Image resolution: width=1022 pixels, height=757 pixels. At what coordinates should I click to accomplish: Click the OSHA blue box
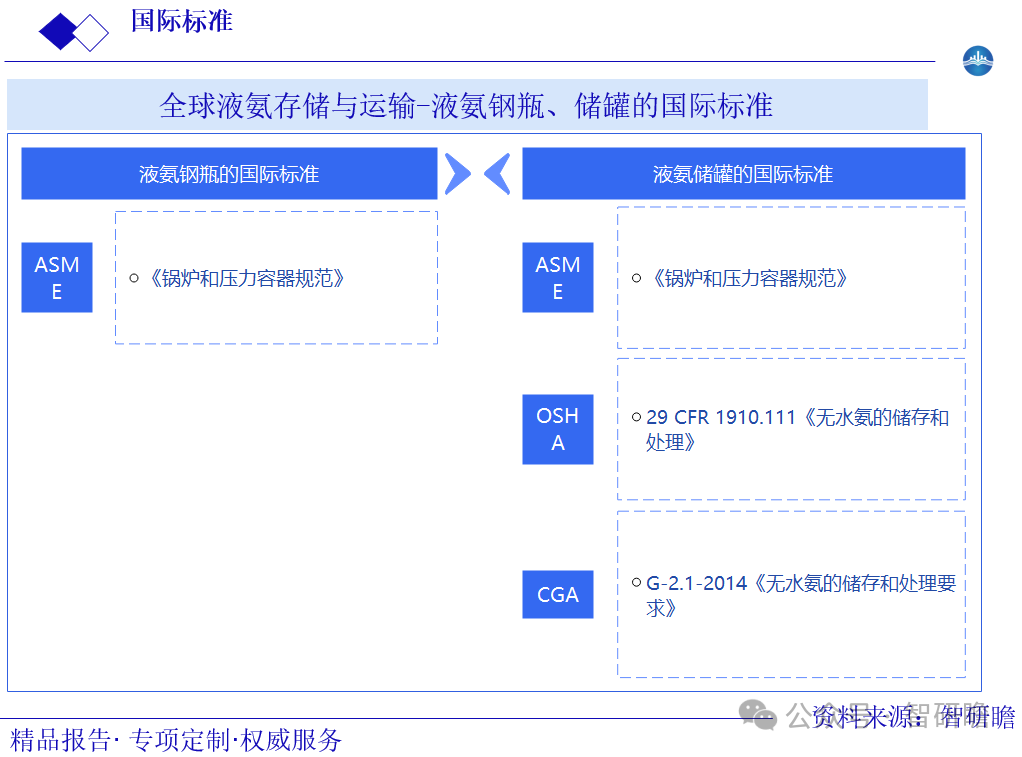coord(557,429)
